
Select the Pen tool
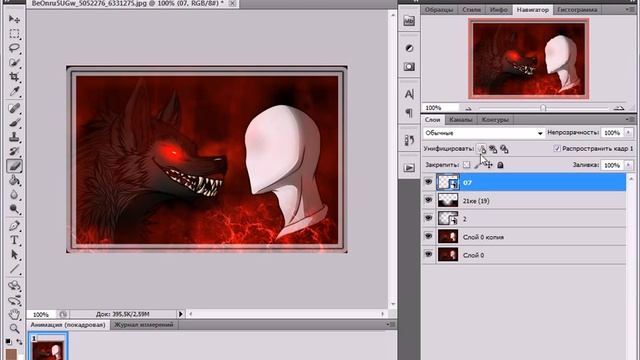14,226
